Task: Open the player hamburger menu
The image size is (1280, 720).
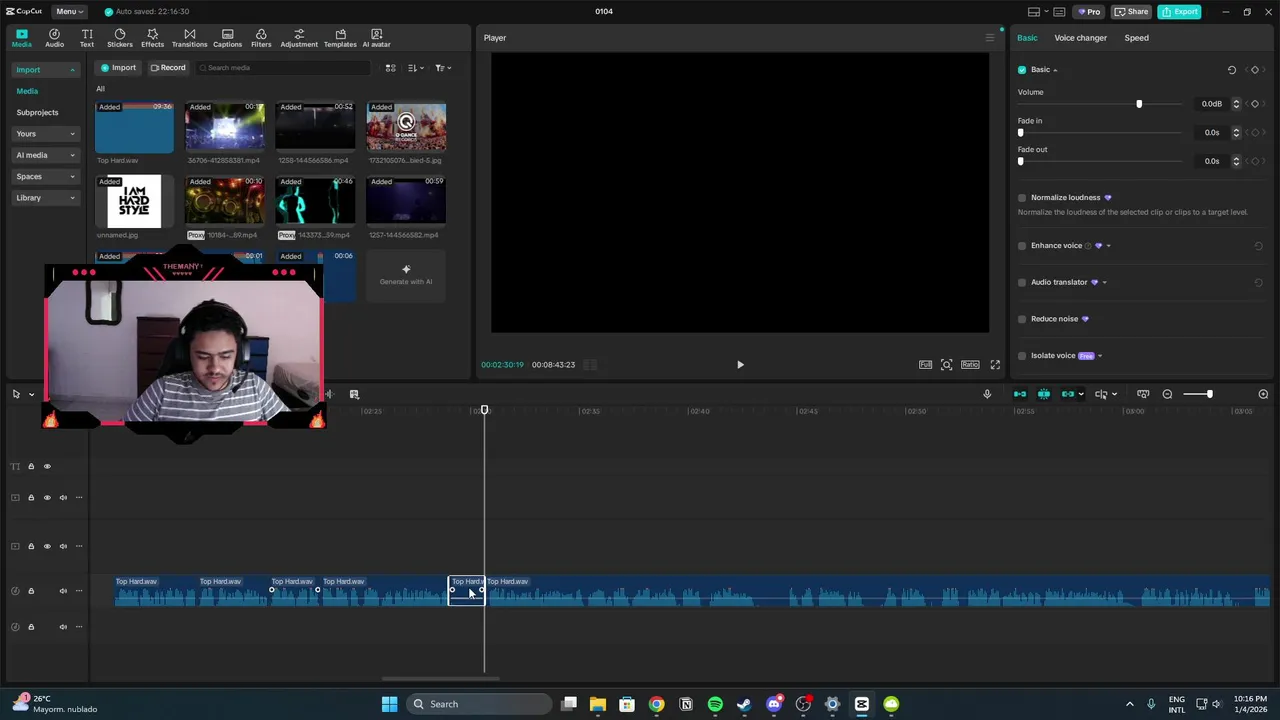Action: click(x=990, y=38)
